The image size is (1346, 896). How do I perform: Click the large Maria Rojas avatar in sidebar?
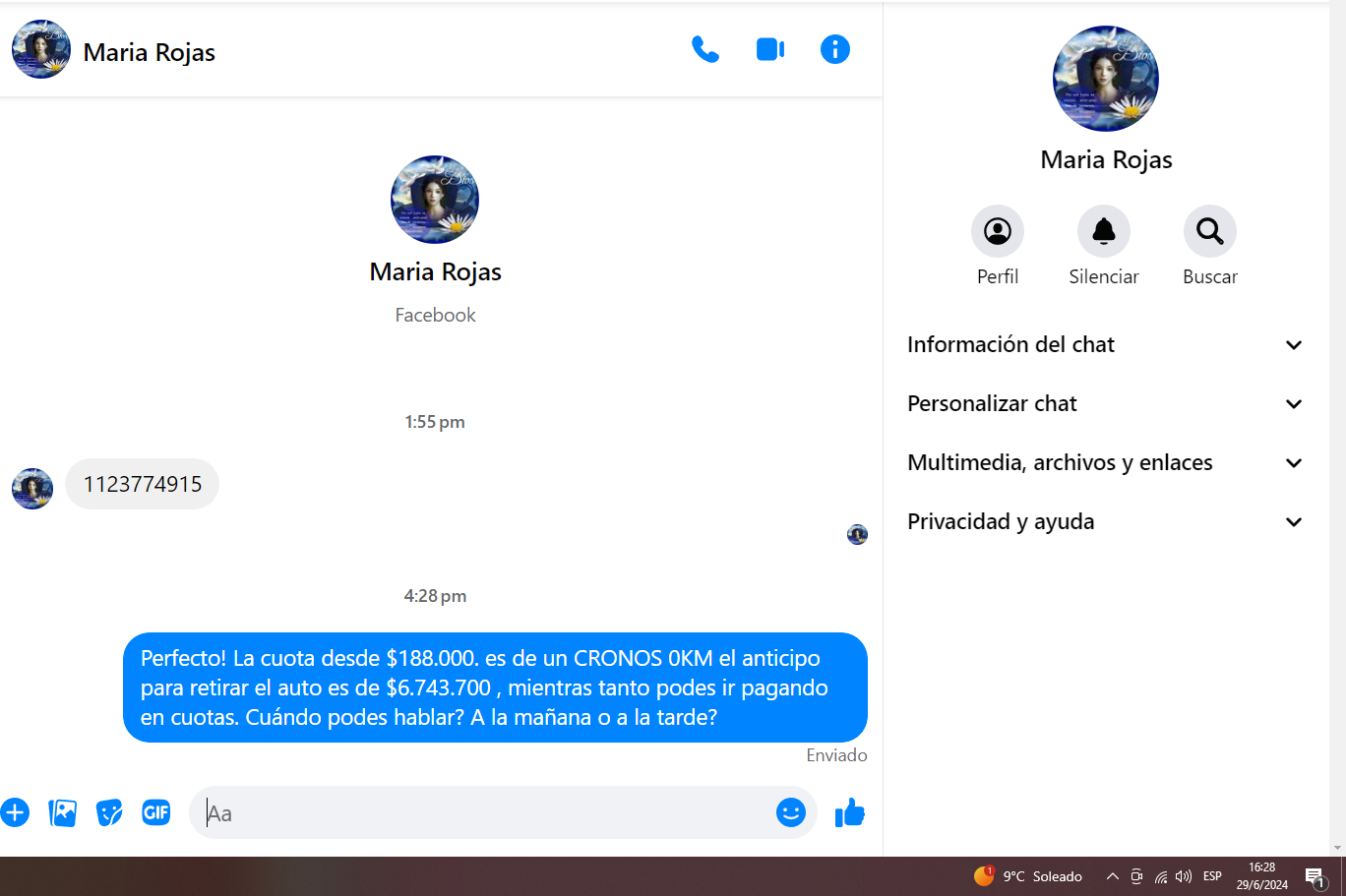pos(1105,79)
